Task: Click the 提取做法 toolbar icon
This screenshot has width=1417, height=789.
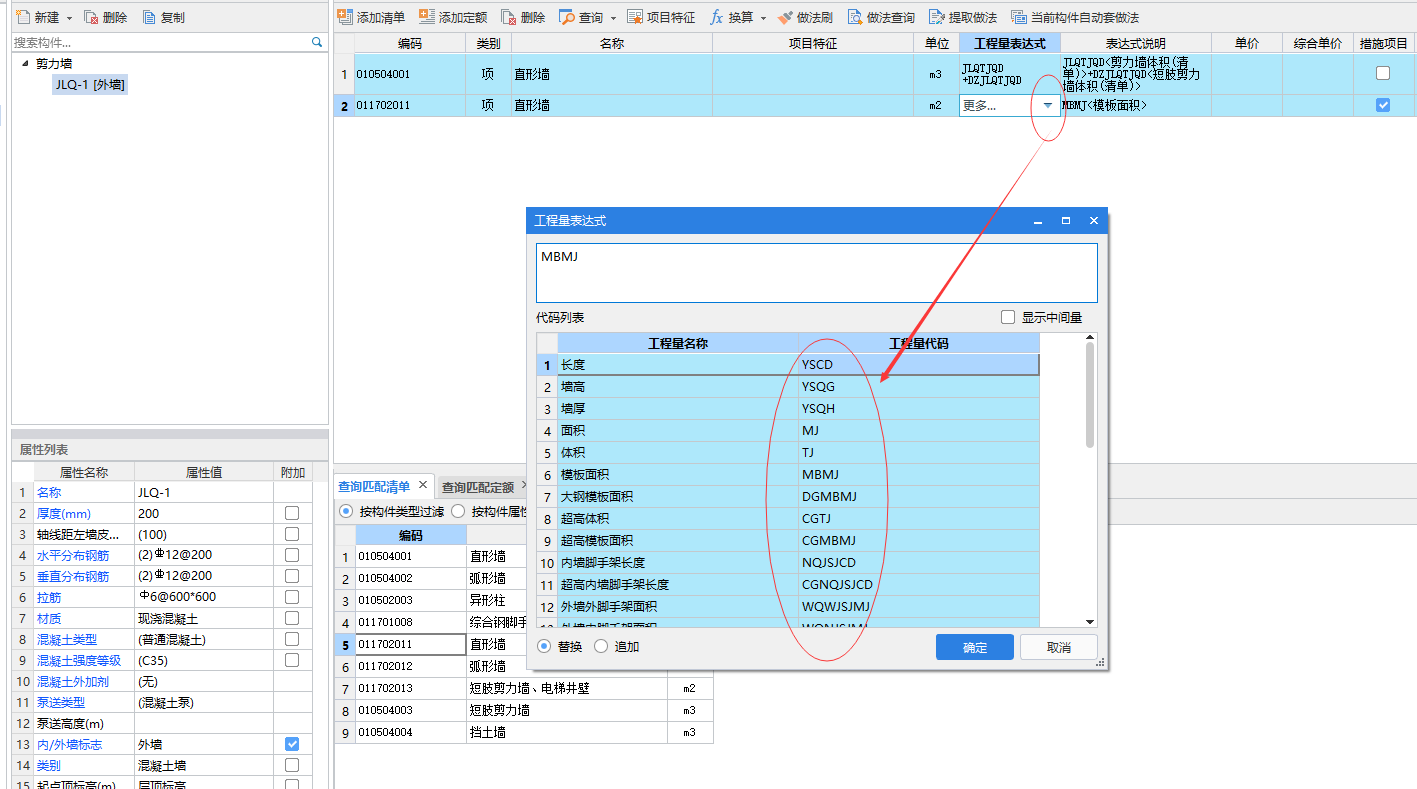Action: pos(937,17)
